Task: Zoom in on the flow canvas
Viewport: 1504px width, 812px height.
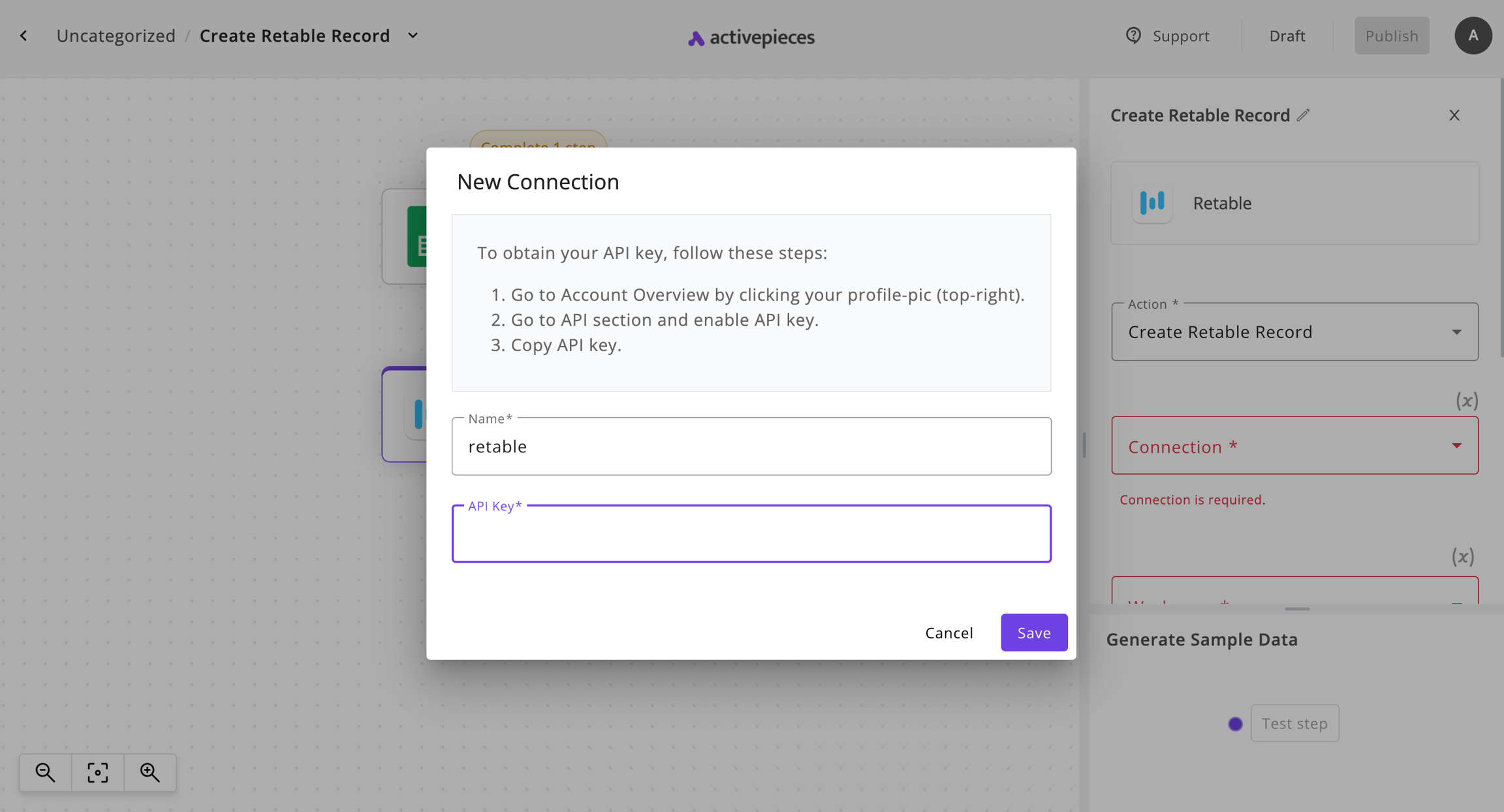Action: [150, 772]
